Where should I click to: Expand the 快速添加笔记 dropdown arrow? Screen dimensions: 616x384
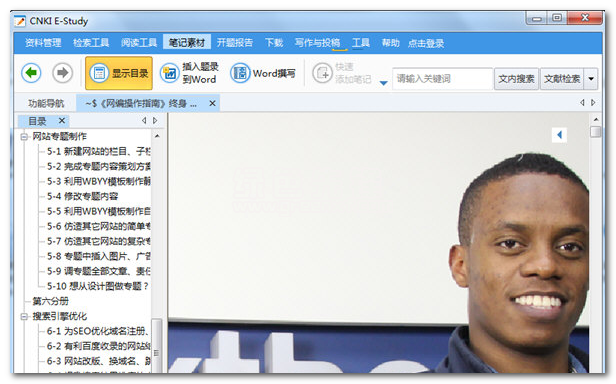coord(383,83)
